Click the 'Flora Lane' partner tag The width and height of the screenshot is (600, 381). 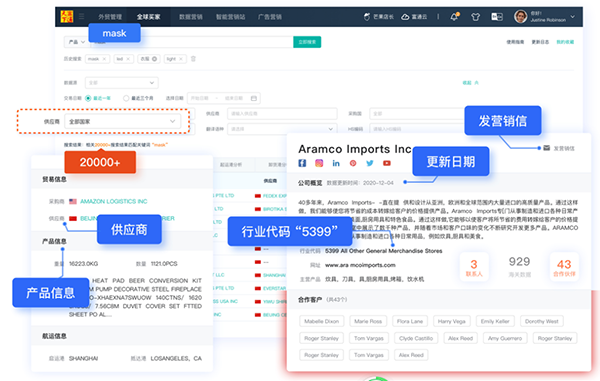pos(410,321)
